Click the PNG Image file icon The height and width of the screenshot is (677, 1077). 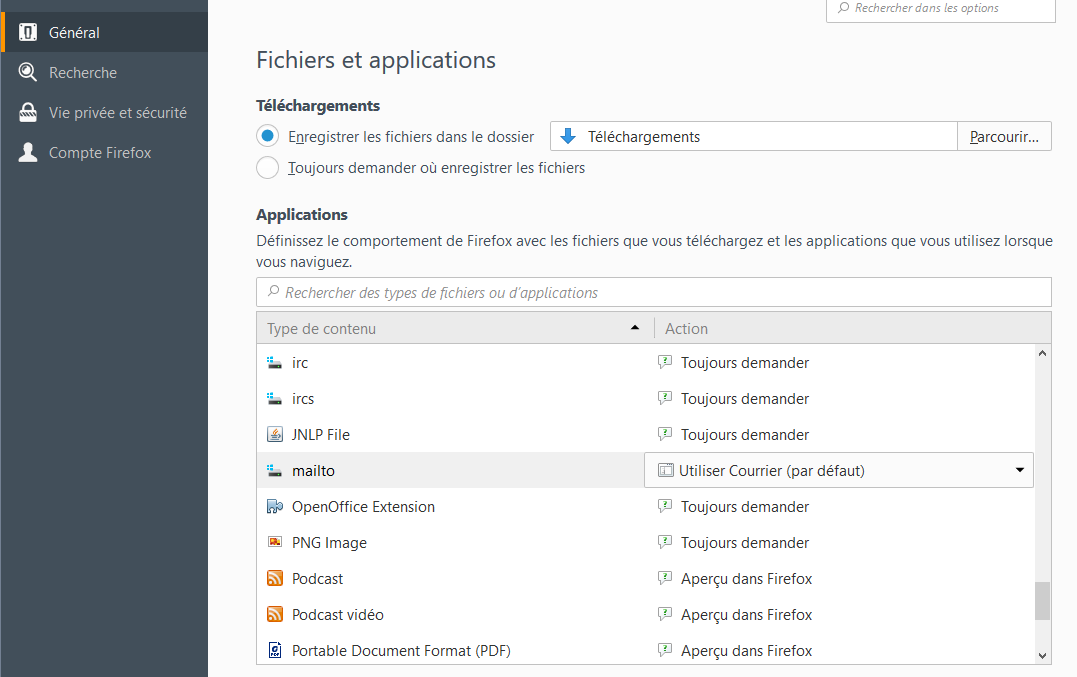pyautogui.click(x=275, y=543)
